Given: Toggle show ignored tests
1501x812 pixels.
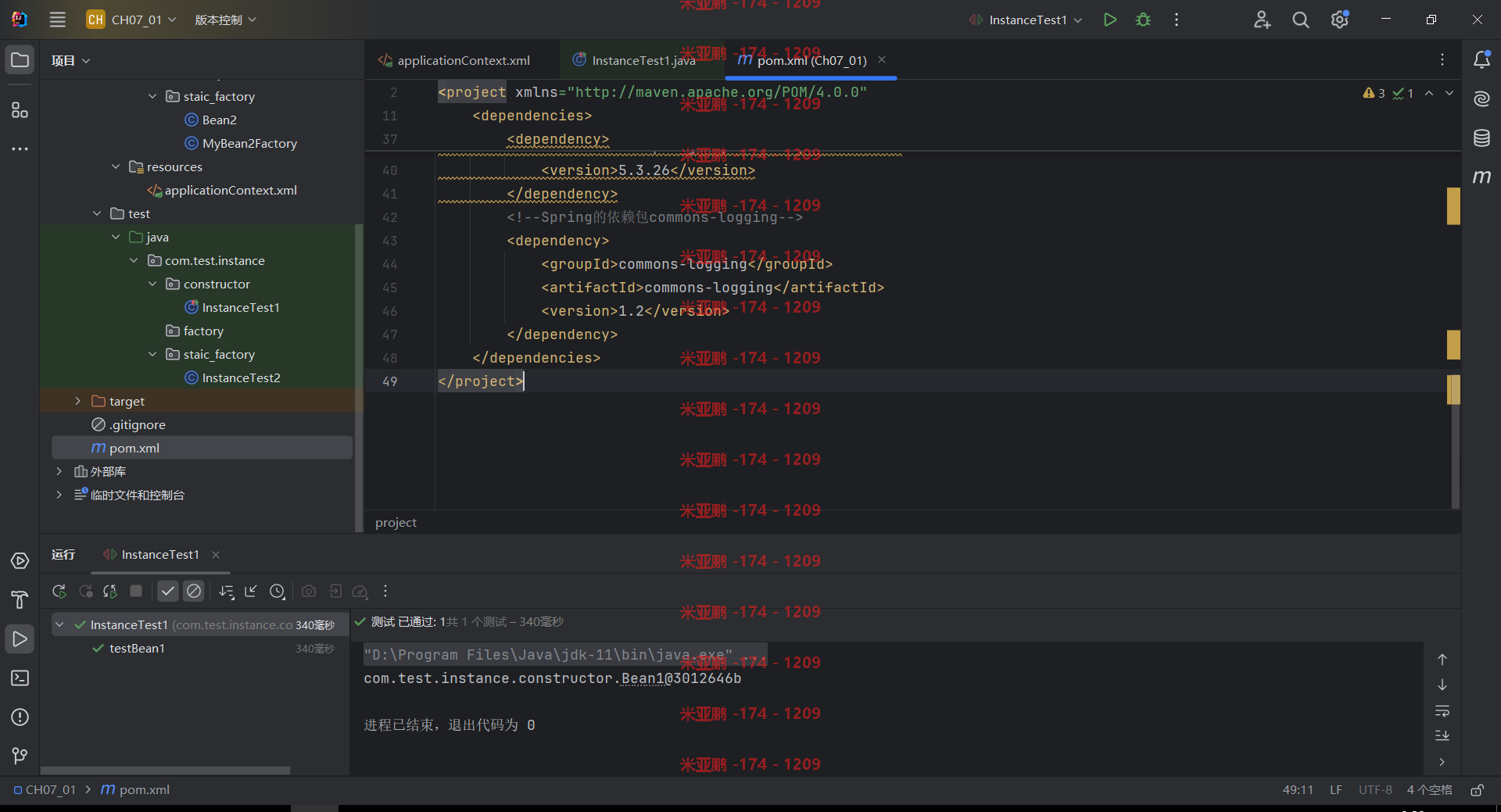Looking at the screenshot, I should pyautogui.click(x=194, y=592).
